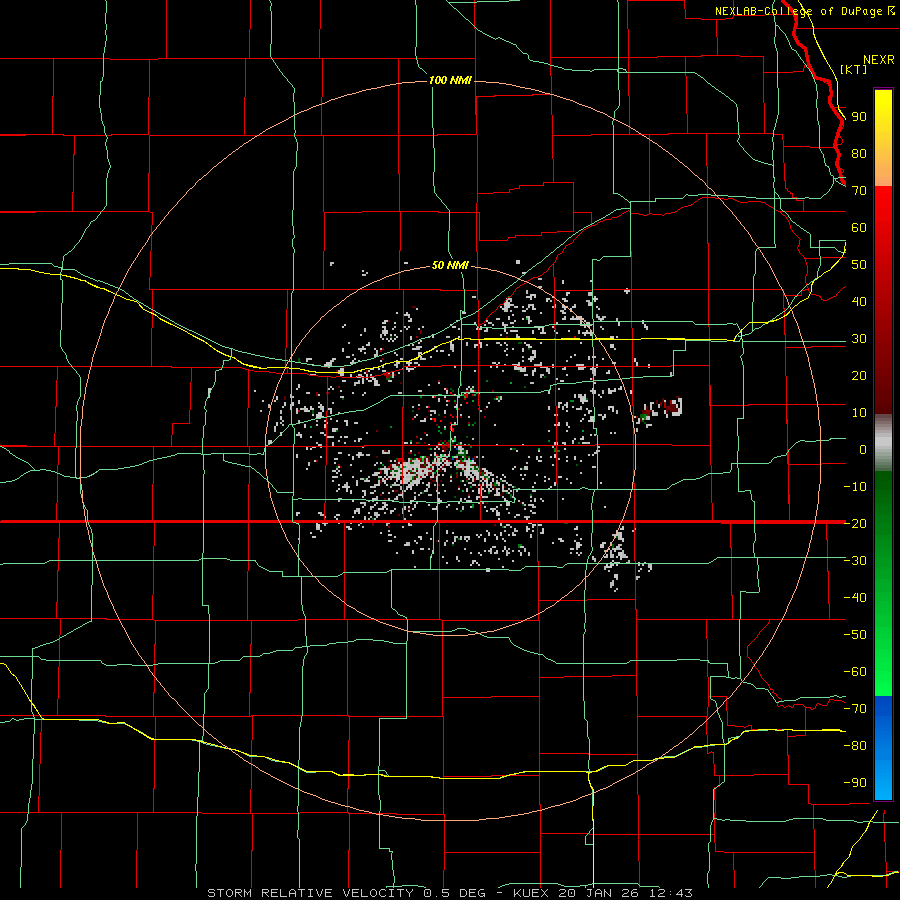
Task: Click the -20 scale value
Action: (855, 523)
